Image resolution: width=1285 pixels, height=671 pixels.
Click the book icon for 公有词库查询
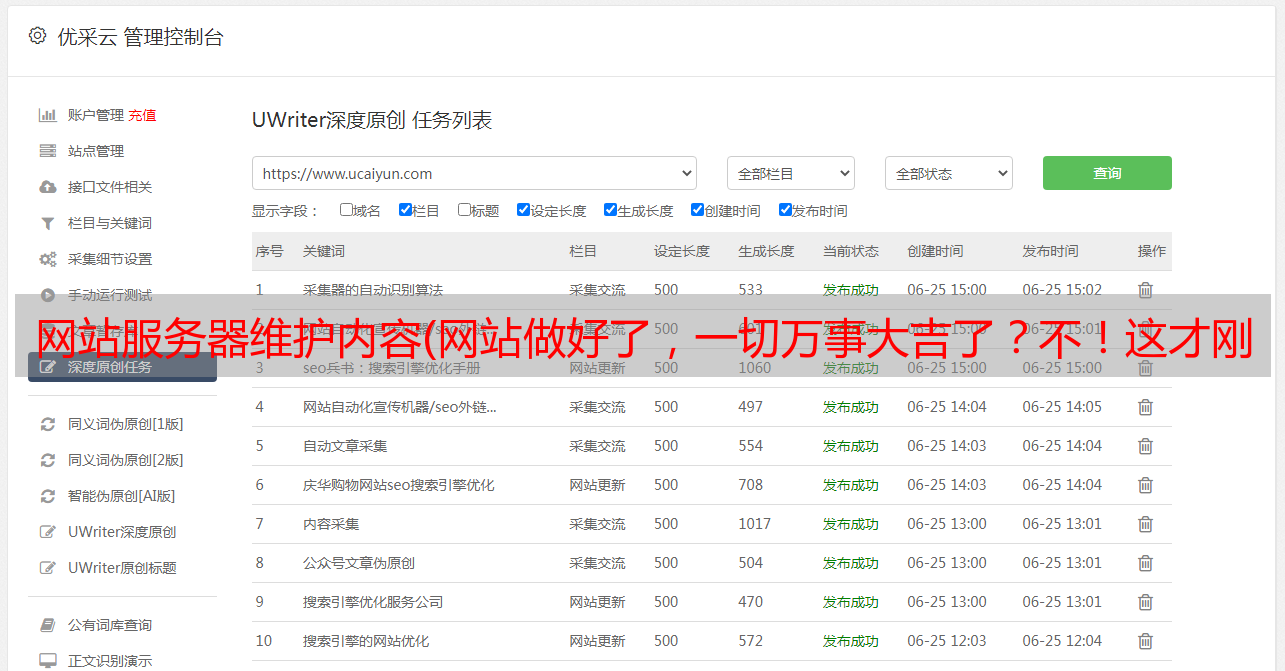tap(47, 625)
